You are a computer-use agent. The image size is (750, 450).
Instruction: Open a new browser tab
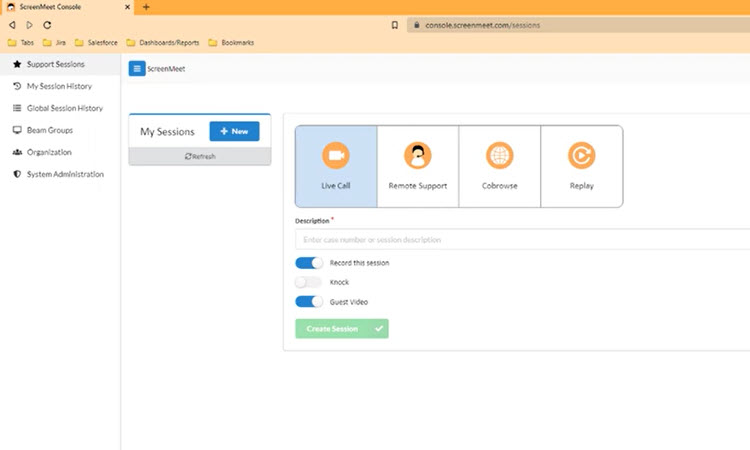coord(146,7)
